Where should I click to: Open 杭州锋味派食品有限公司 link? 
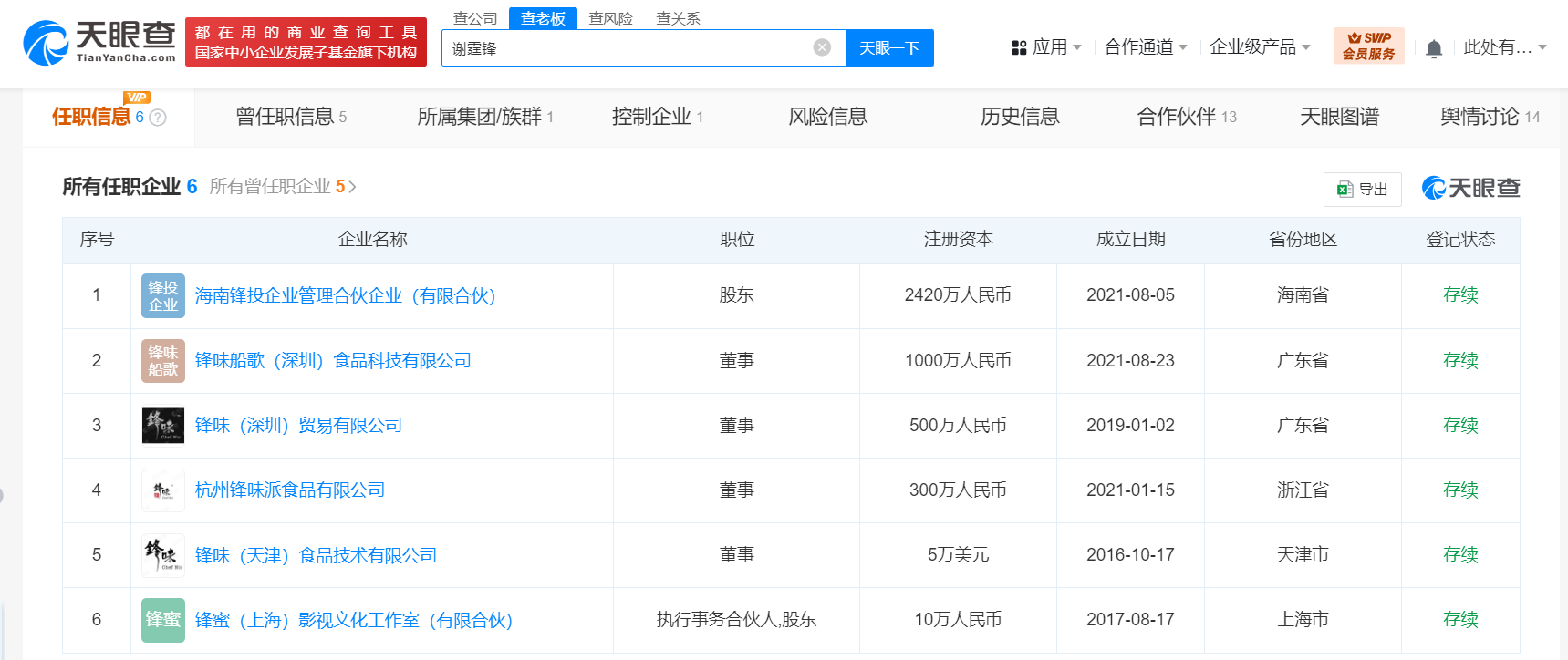pyautogui.click(x=290, y=490)
